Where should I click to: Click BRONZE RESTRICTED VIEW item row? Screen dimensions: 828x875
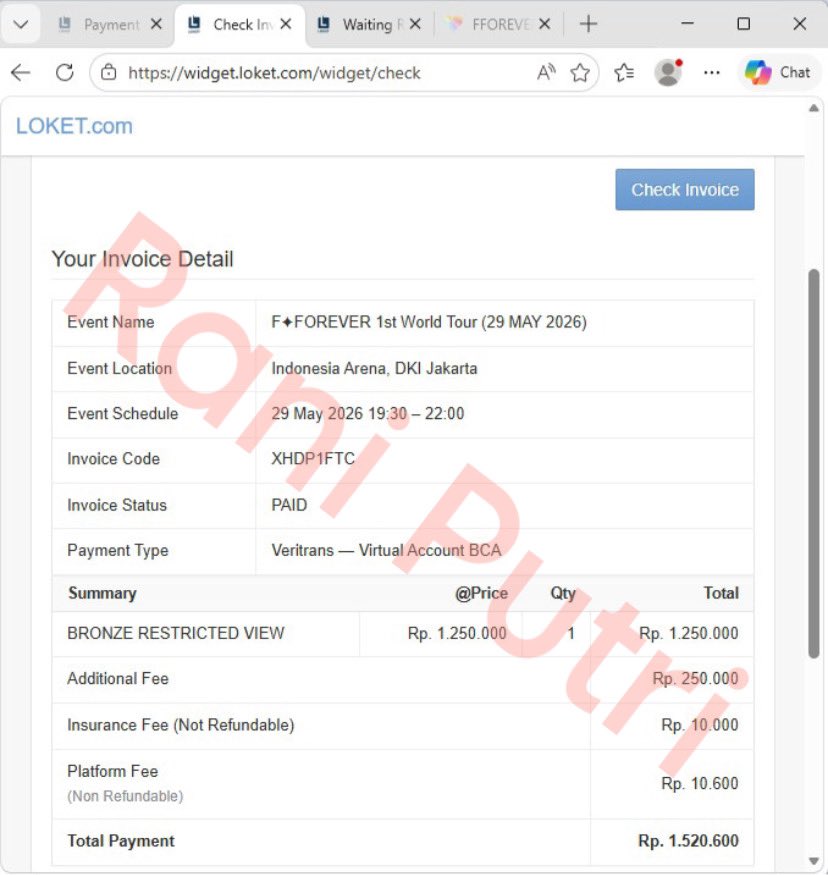pos(402,633)
